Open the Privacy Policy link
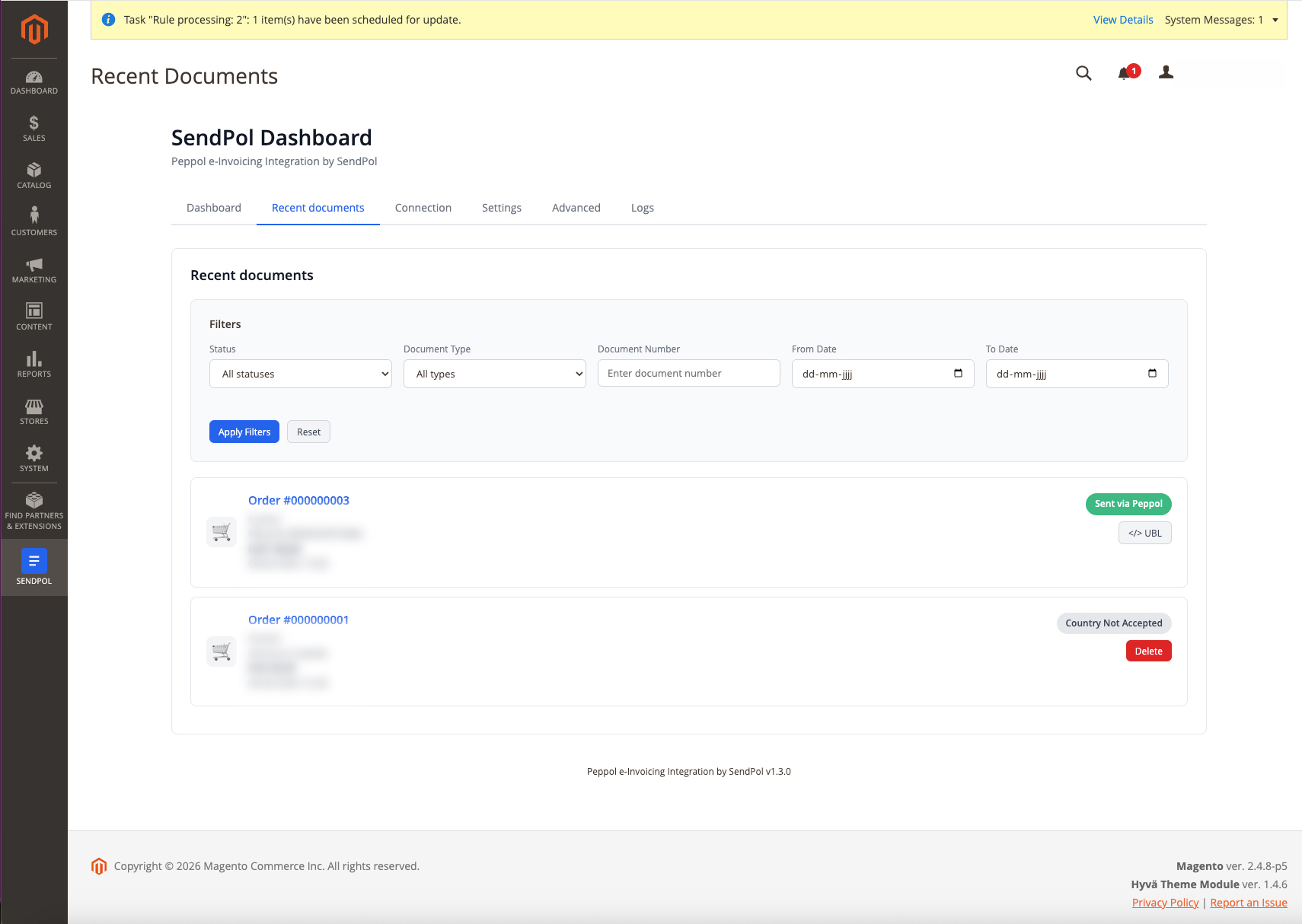The height and width of the screenshot is (924, 1302). point(1165,903)
